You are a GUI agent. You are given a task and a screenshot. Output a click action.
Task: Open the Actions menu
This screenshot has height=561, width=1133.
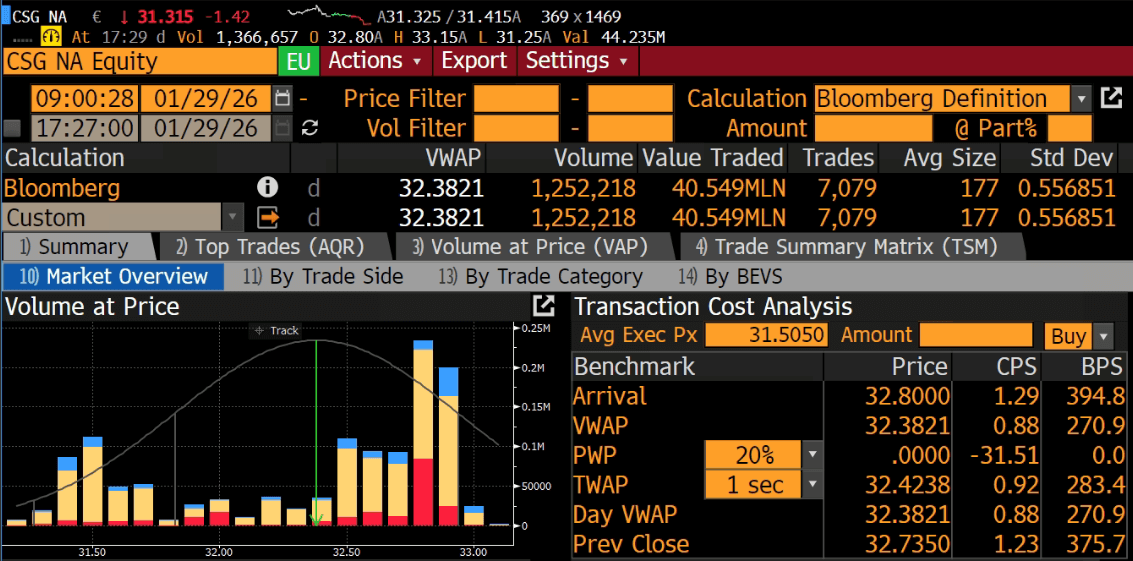375,61
